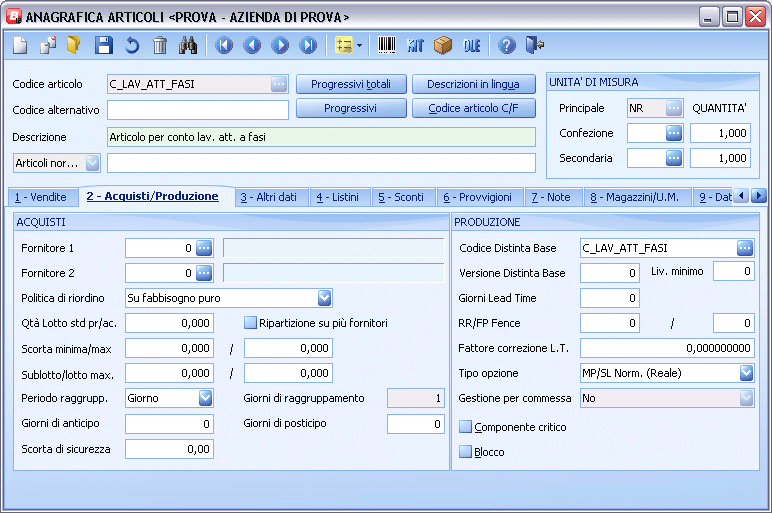Click the Codice alternativo input field
772x513 pixels.
point(198,110)
